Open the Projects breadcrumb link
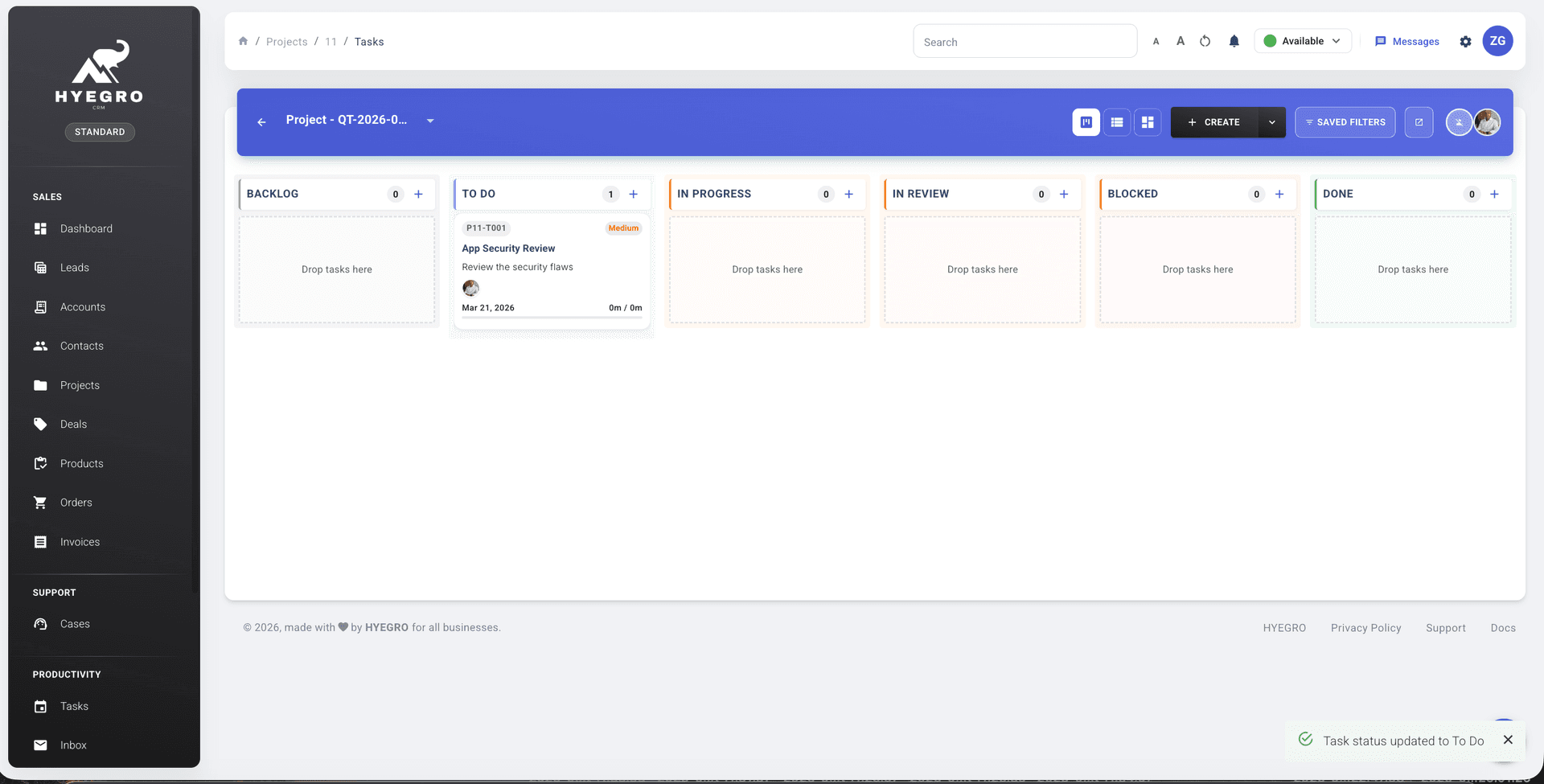The image size is (1544, 784). [x=286, y=41]
